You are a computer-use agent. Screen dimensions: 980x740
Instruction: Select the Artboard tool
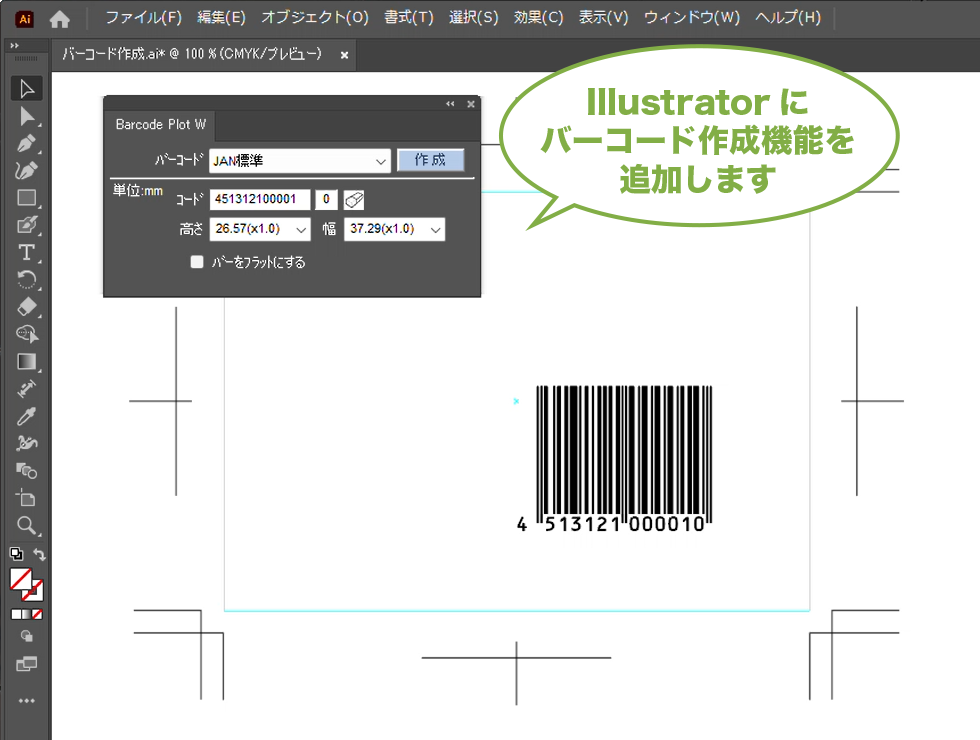pos(26,498)
